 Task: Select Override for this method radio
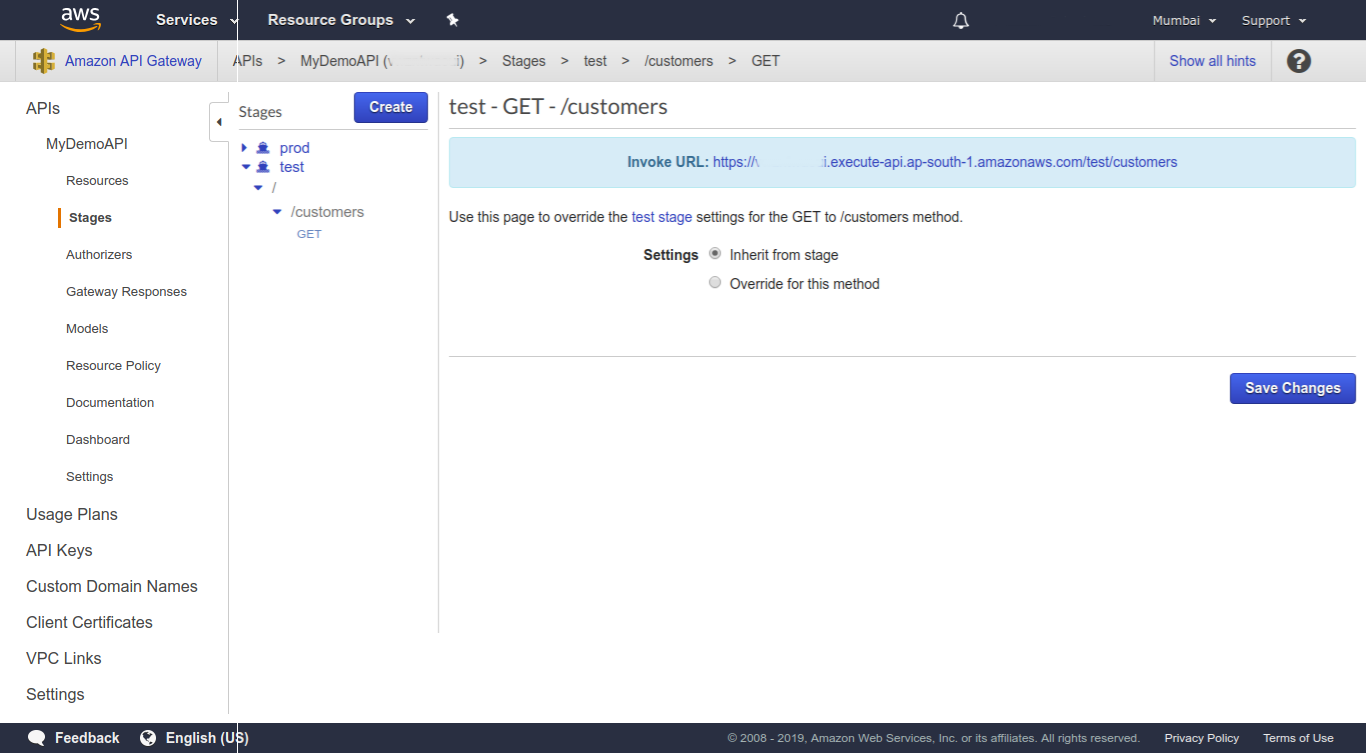point(715,283)
